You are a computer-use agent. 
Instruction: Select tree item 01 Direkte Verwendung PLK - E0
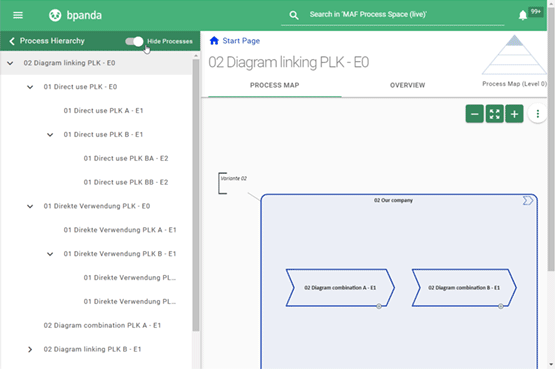pyautogui.click(x=97, y=206)
